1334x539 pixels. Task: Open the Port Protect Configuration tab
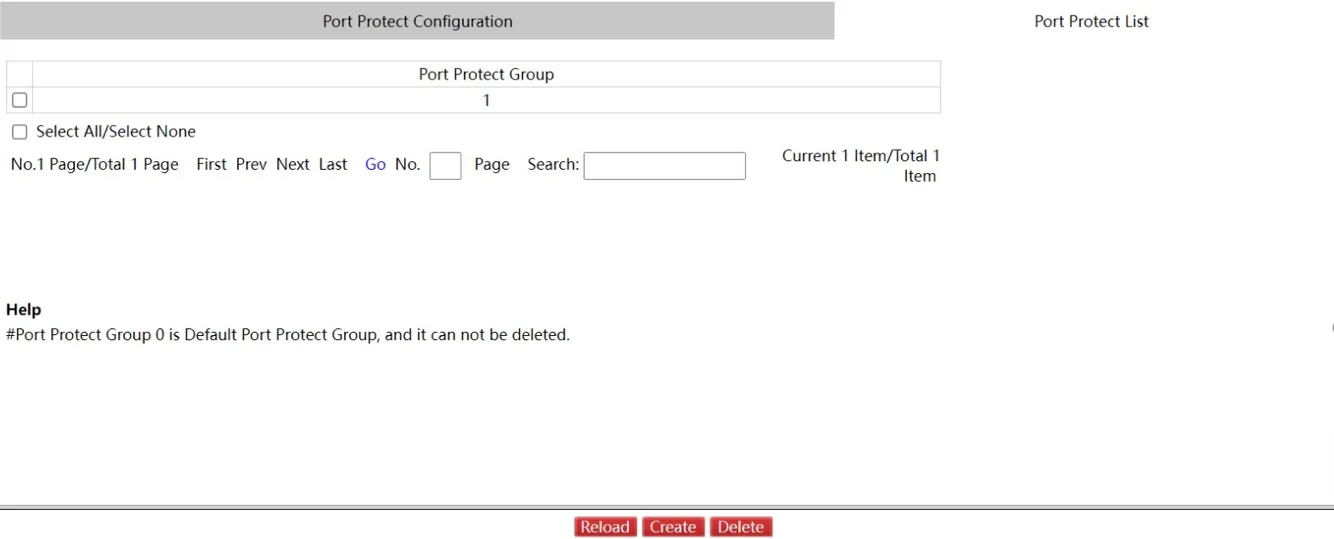pos(417,21)
